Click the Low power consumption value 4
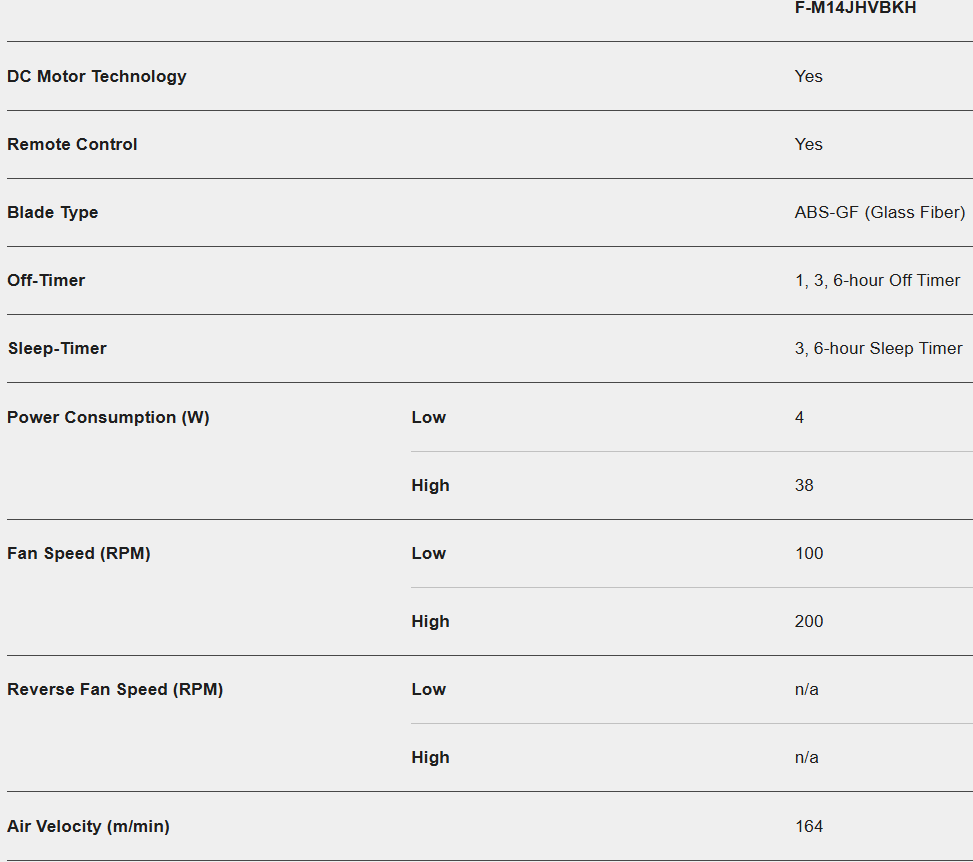Screen dimensions: 973x862 pos(799,417)
